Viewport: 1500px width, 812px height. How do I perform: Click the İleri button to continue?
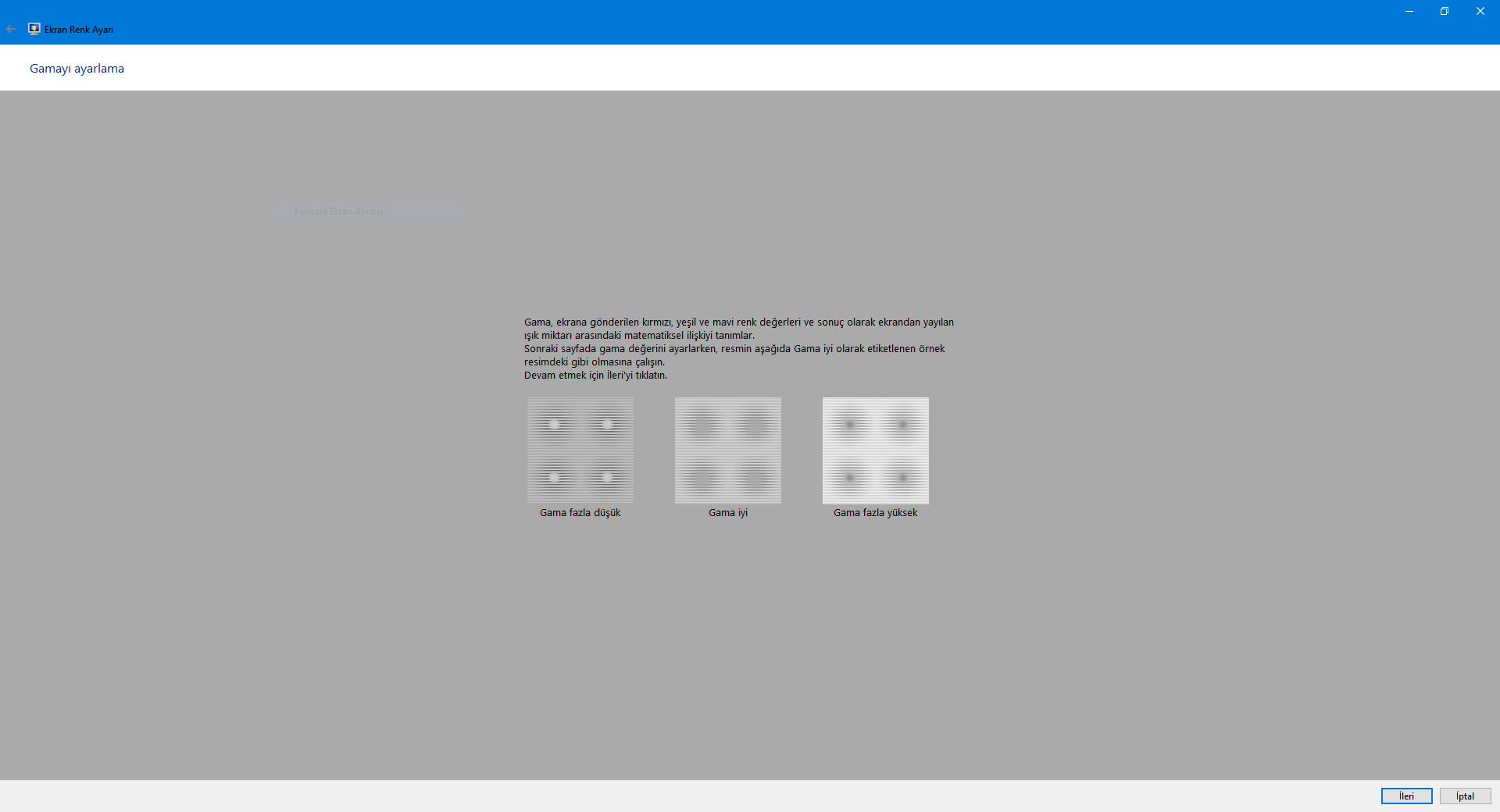[x=1406, y=796]
